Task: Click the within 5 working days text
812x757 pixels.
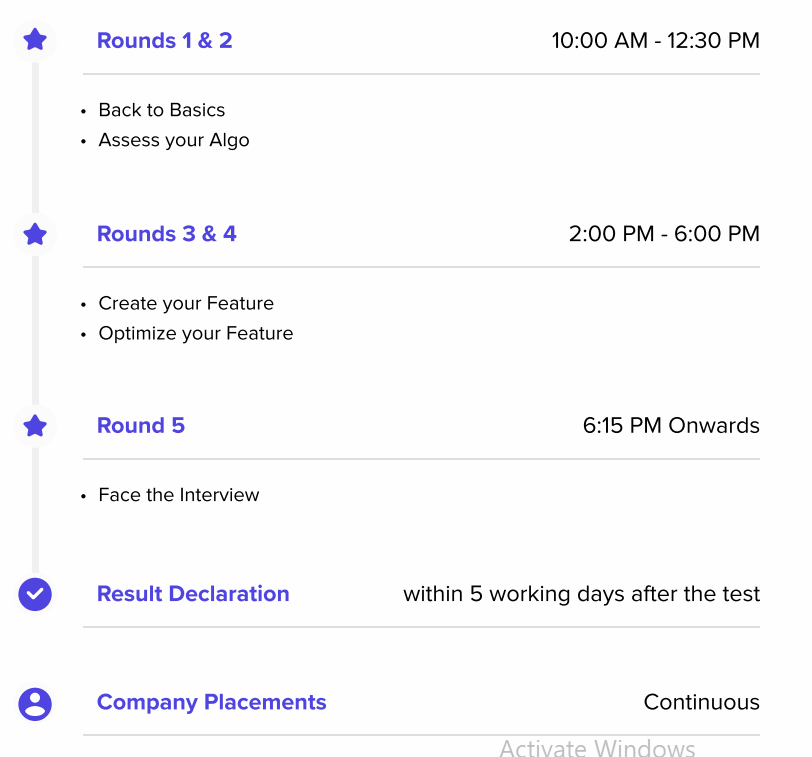Action: [582, 594]
